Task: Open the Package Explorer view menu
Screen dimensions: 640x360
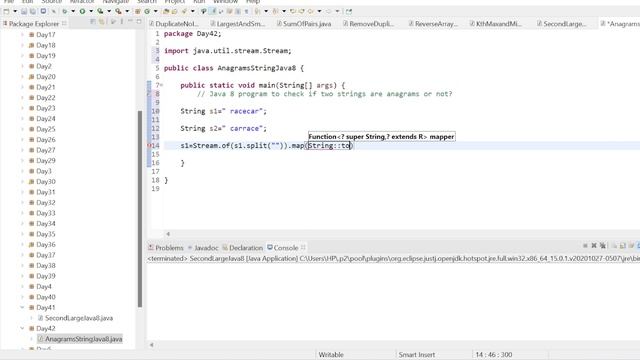Action: pyautogui.click(x=122, y=21)
